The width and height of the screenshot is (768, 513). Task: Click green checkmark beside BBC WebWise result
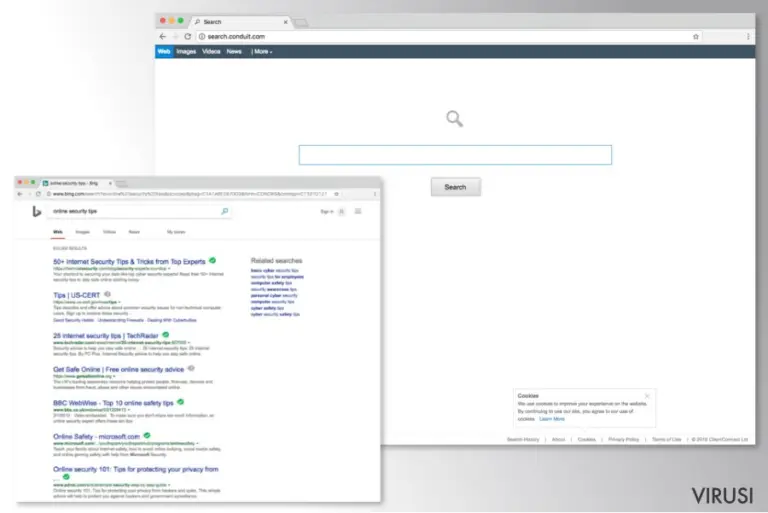click(180, 402)
